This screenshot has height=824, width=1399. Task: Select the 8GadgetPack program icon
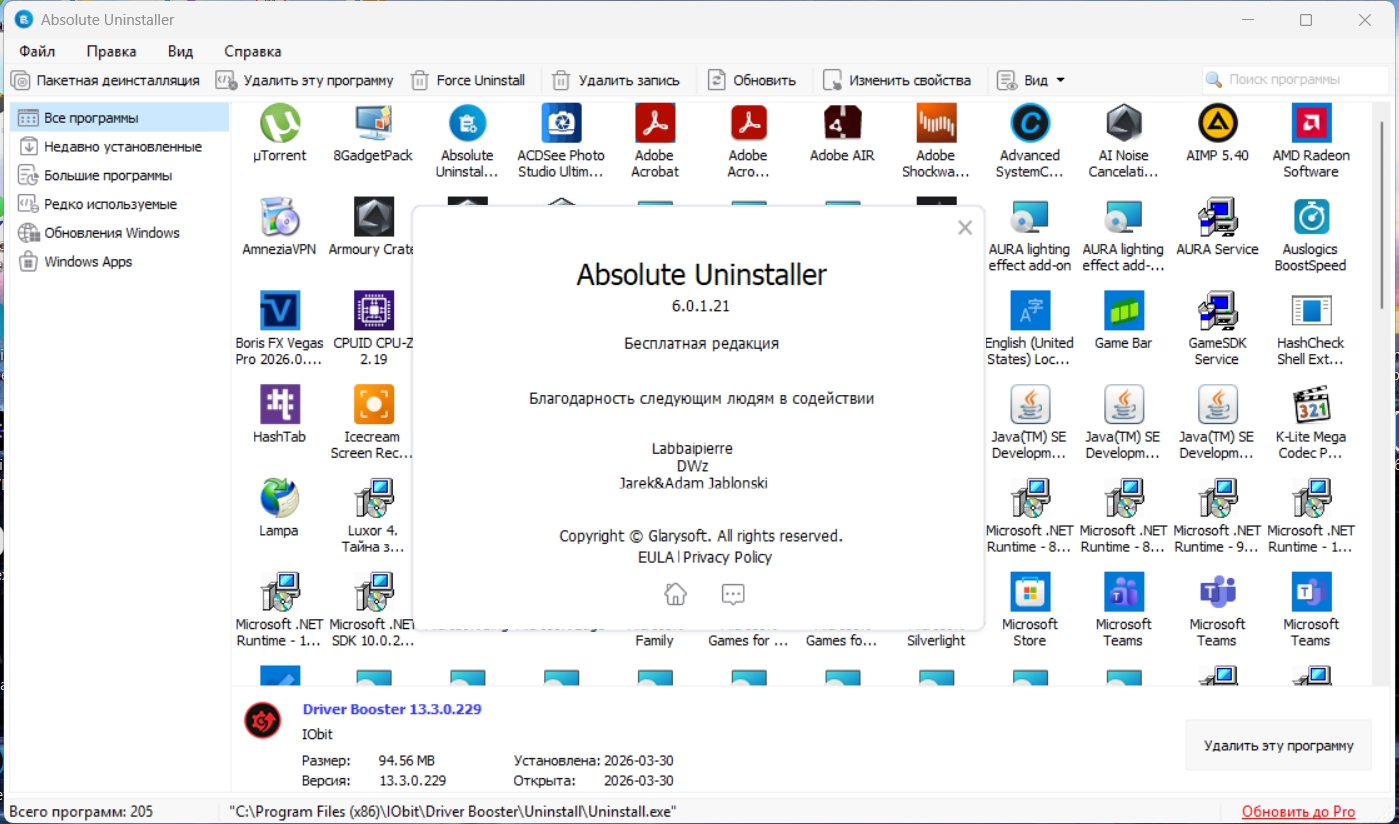[373, 124]
